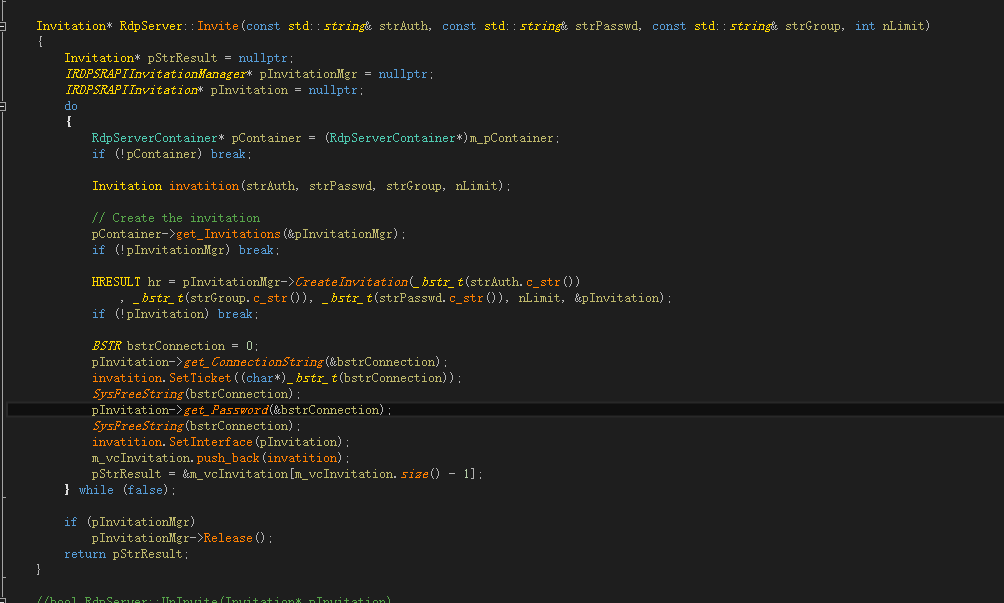Click the Release call on pInvitationMgr

tap(228, 537)
